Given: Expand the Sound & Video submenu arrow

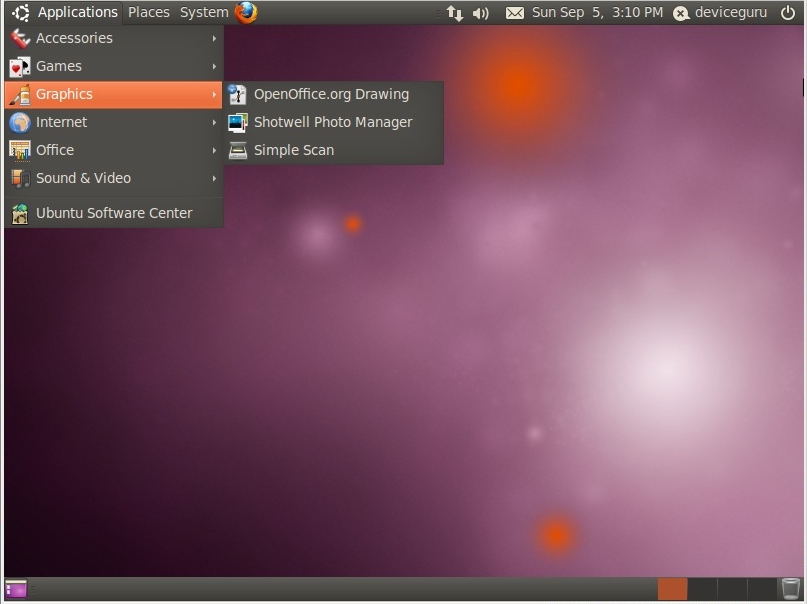Looking at the screenshot, I should point(214,179).
